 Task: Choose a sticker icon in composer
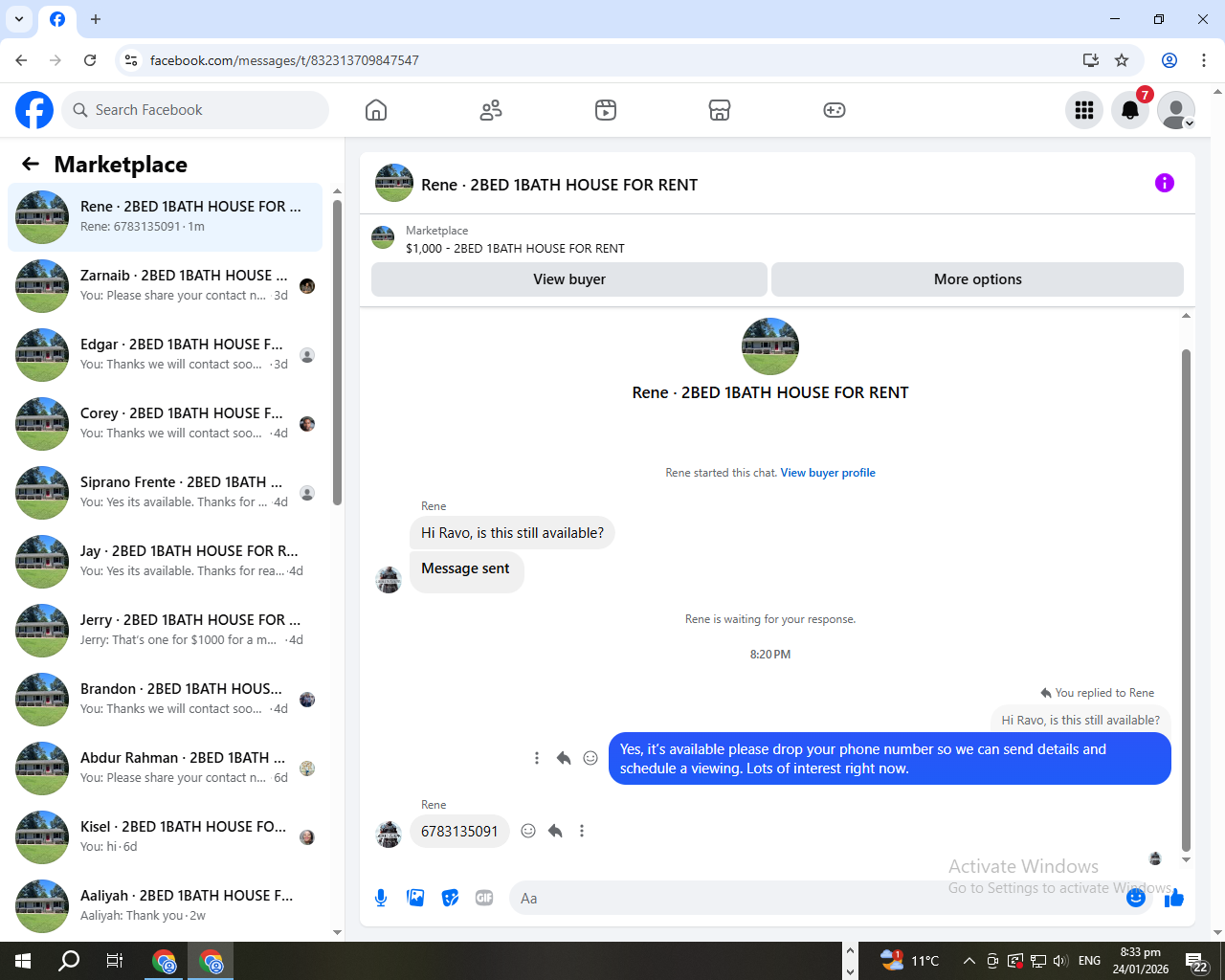click(450, 898)
